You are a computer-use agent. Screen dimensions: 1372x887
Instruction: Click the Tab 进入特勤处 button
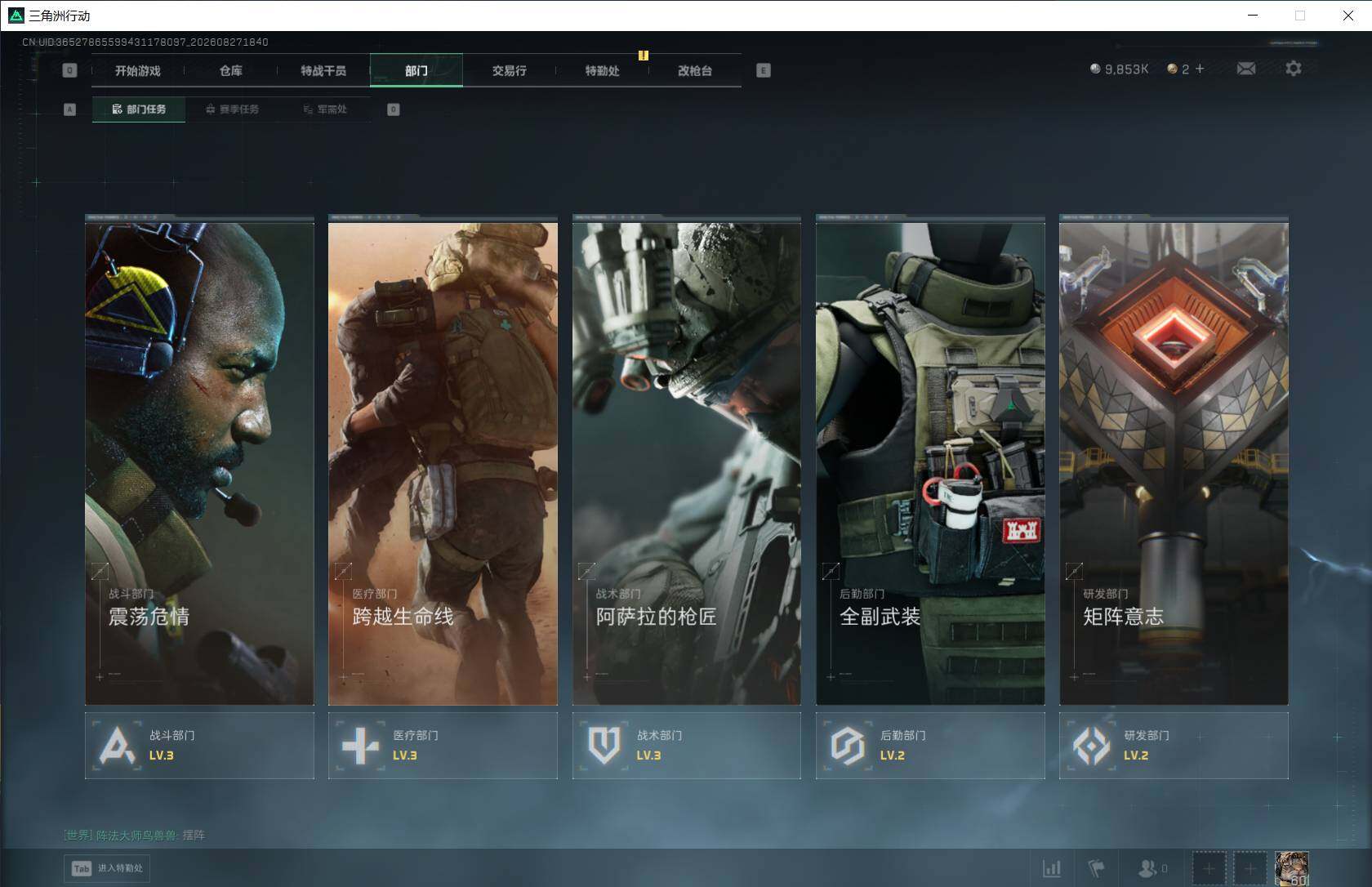tap(107, 868)
